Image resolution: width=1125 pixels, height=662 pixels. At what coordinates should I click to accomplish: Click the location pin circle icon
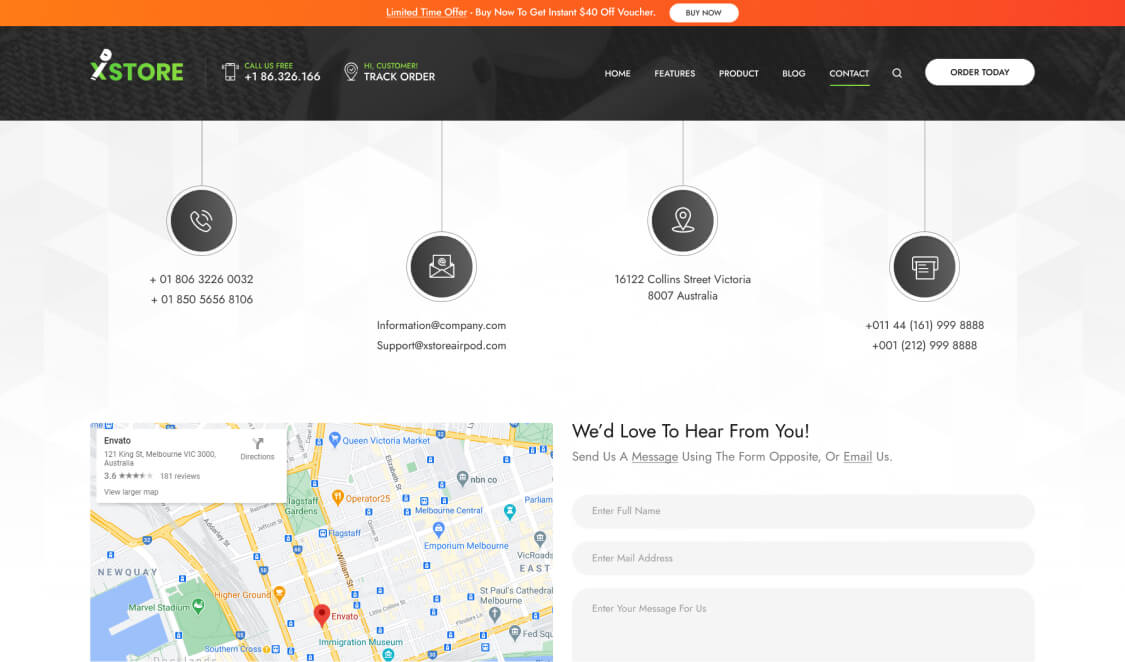(x=683, y=221)
